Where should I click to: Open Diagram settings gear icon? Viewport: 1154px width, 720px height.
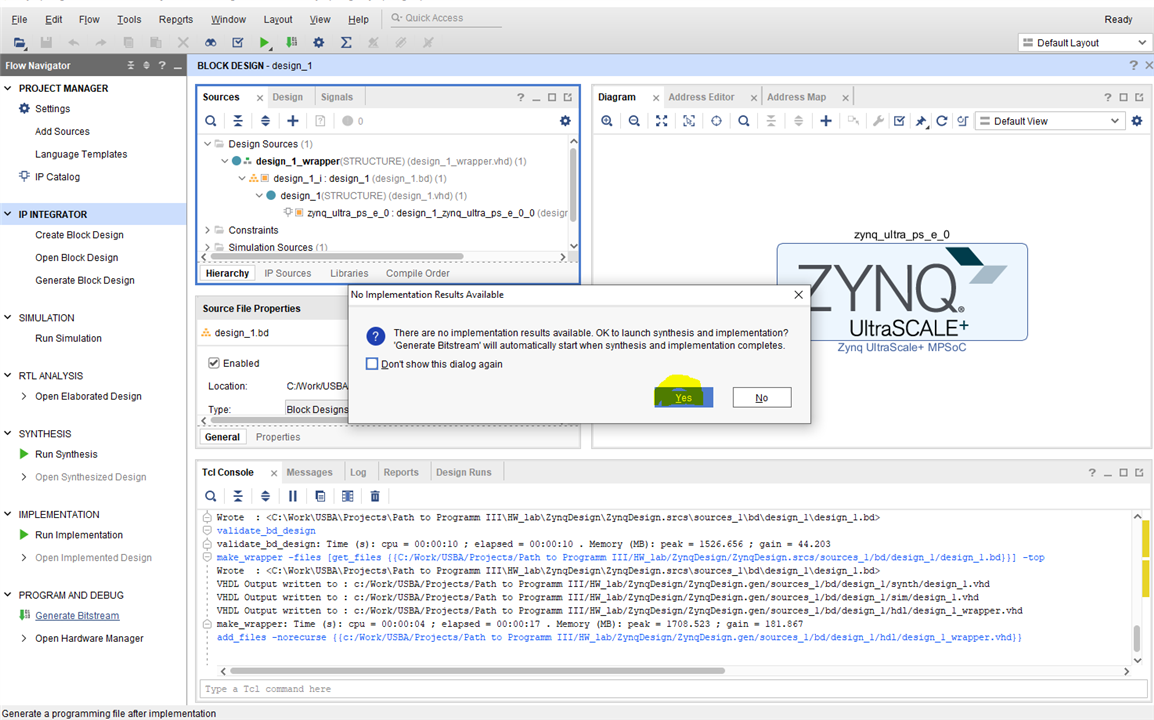tap(1137, 121)
